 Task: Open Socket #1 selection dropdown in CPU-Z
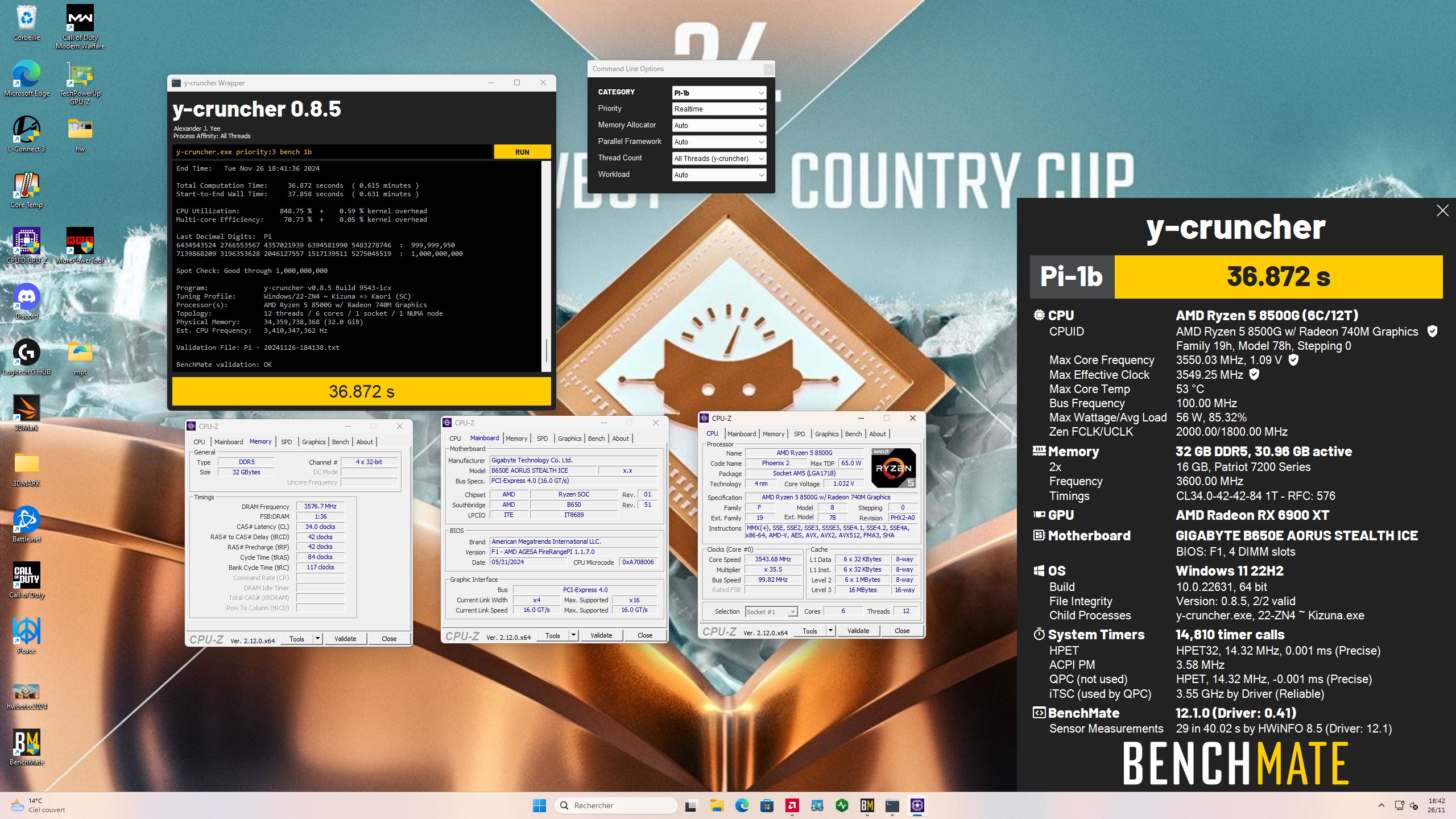pyautogui.click(x=771, y=612)
